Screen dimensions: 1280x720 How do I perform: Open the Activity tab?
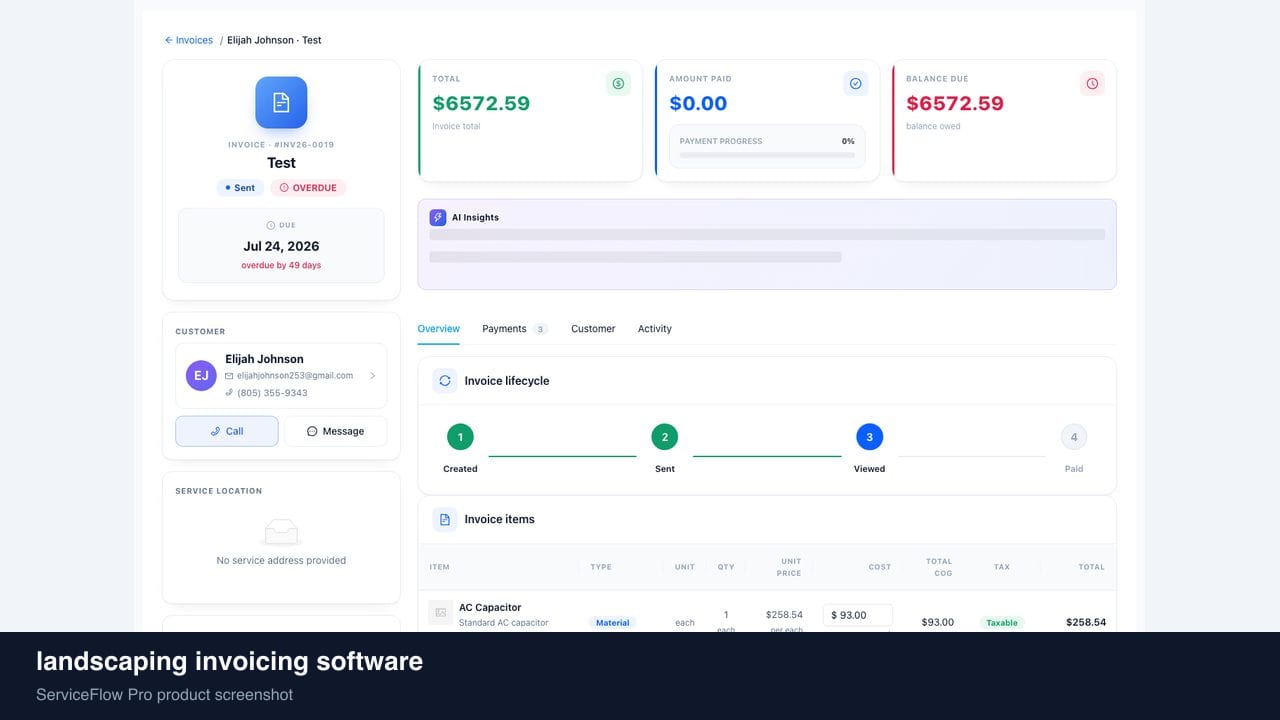(x=655, y=329)
